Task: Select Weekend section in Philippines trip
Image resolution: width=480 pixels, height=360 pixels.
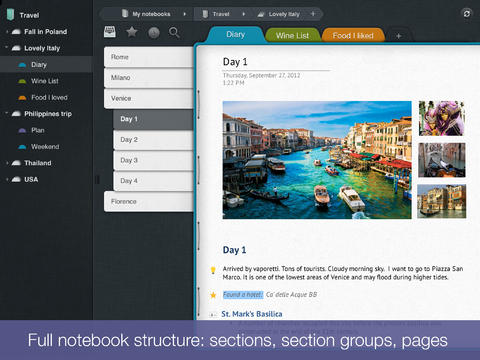Action: (45, 147)
